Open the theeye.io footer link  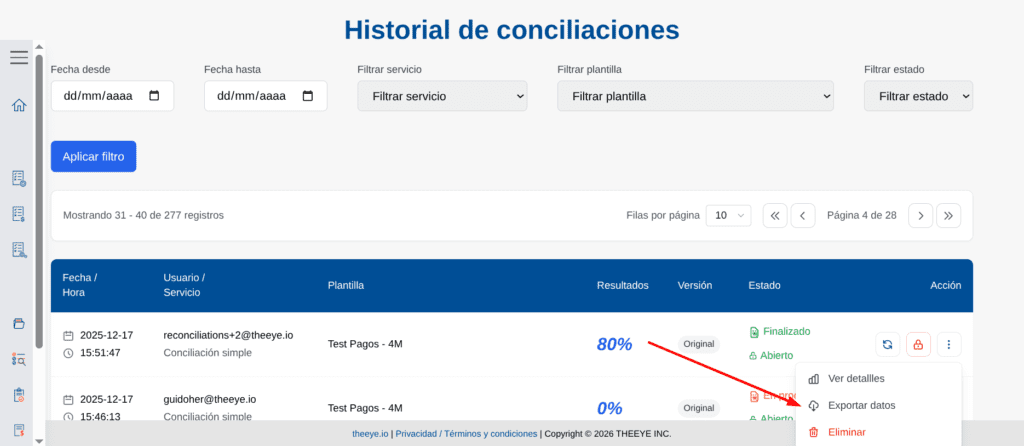click(370, 434)
